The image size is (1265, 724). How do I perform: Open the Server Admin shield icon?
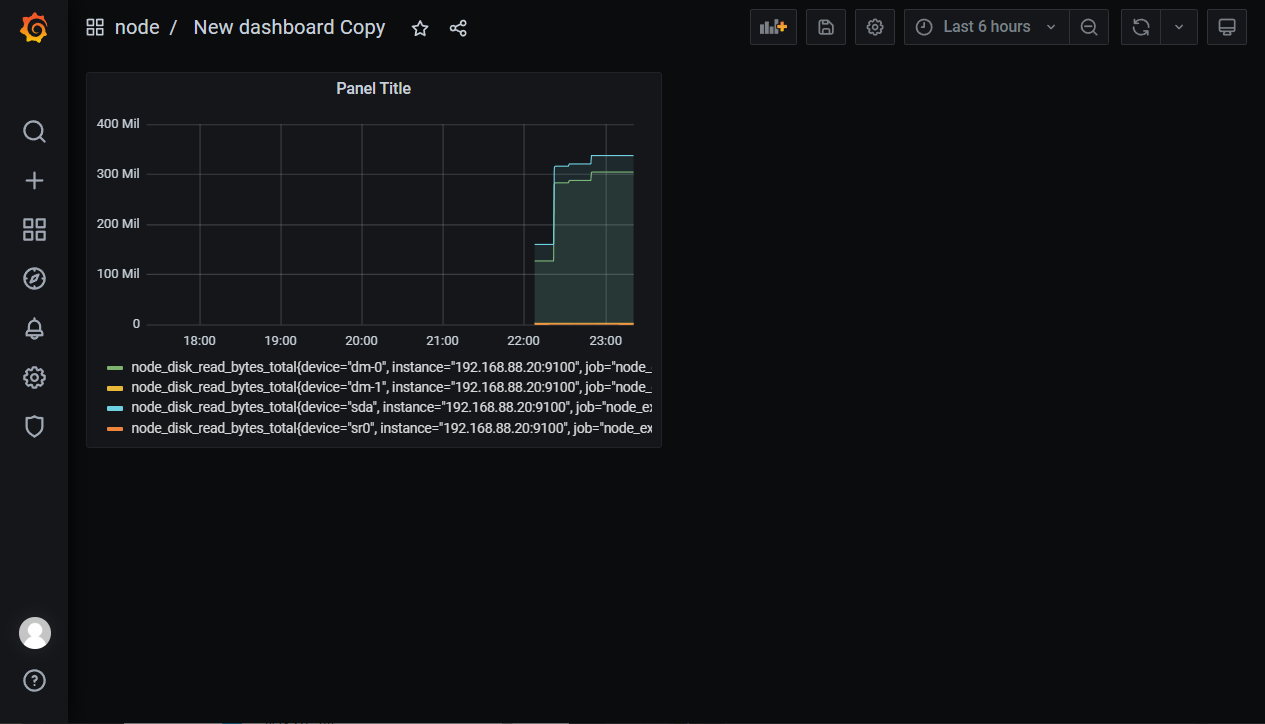click(x=34, y=427)
